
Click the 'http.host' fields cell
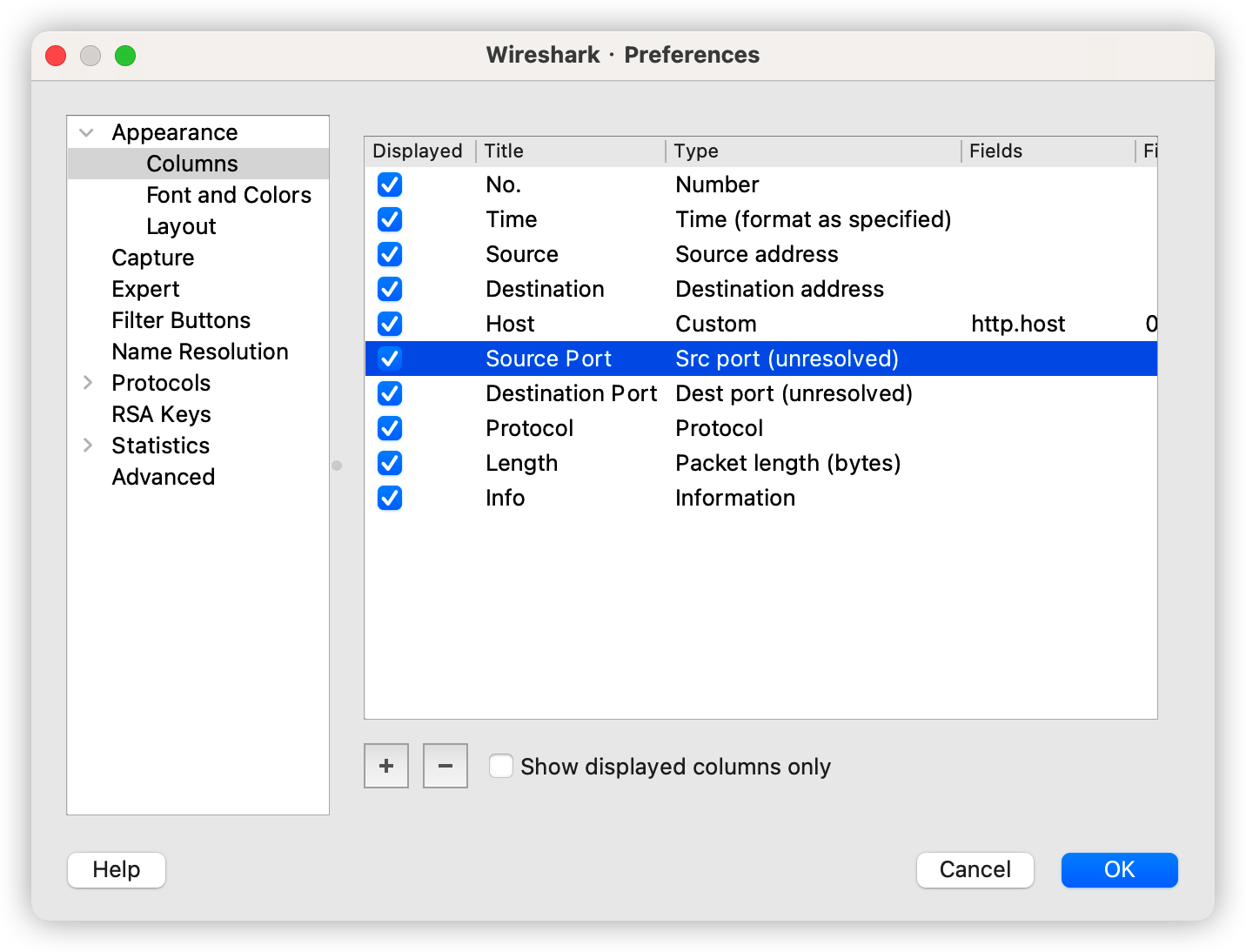1018,324
